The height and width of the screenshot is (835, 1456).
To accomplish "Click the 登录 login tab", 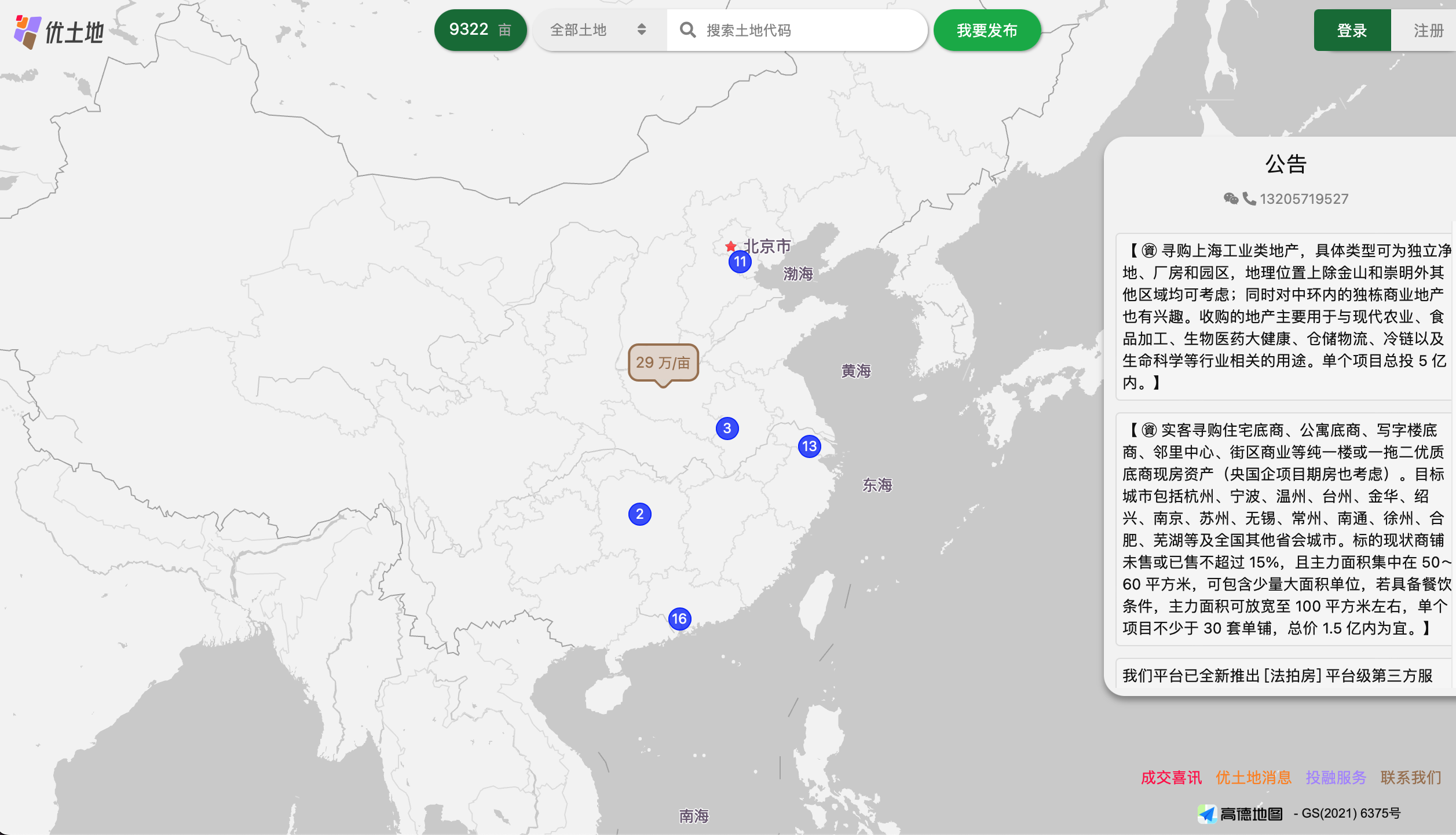I will pos(1352,30).
